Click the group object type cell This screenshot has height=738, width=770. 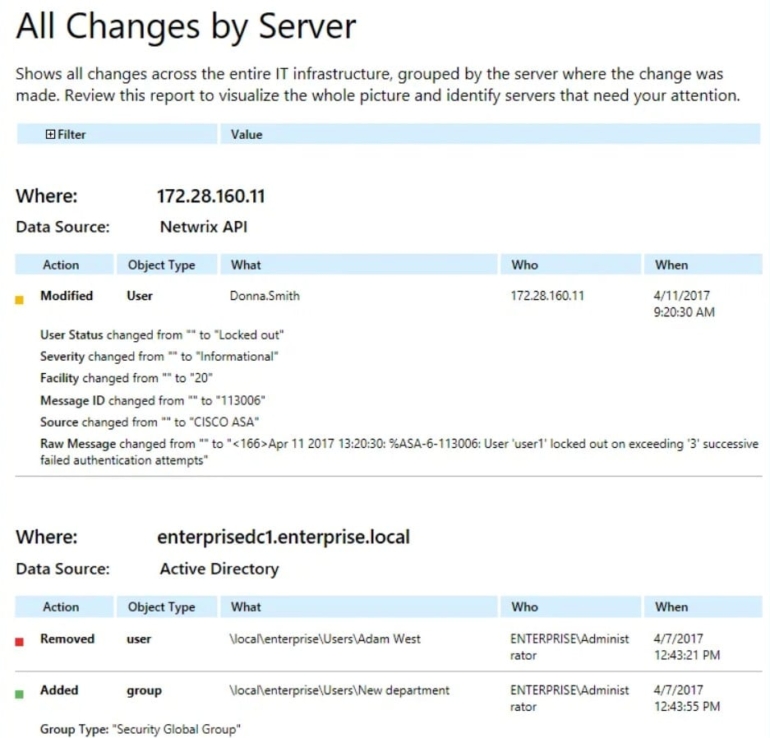144,691
